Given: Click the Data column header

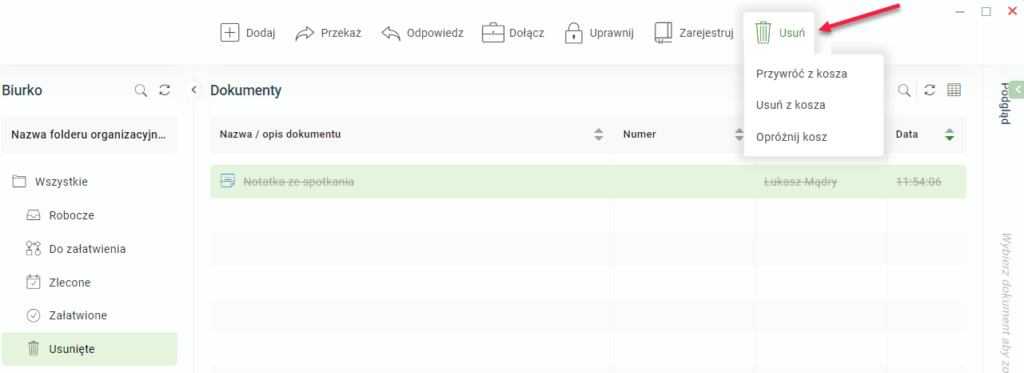Looking at the screenshot, I should (x=906, y=135).
